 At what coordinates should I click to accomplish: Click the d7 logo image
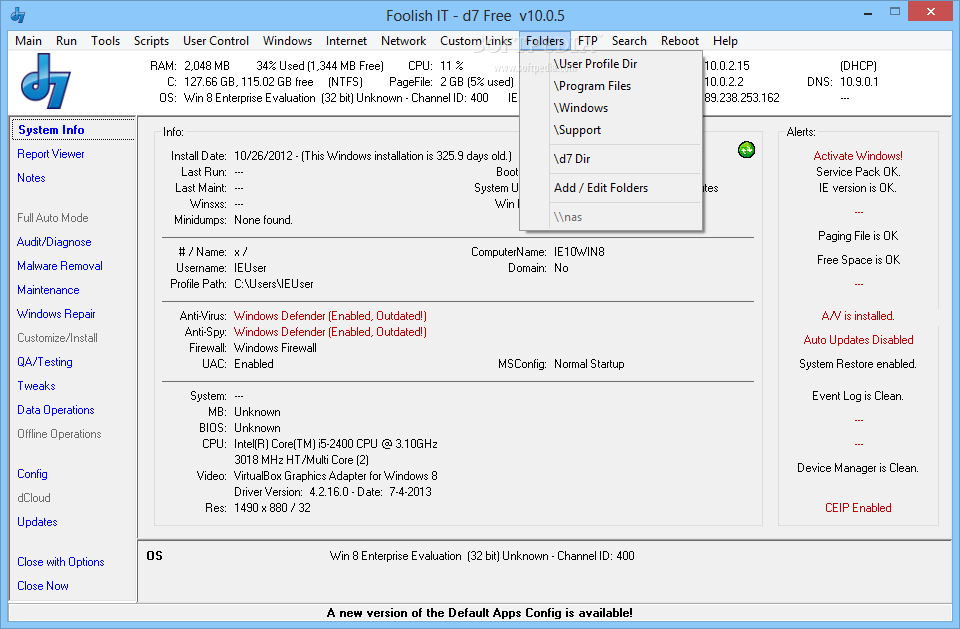coord(46,81)
